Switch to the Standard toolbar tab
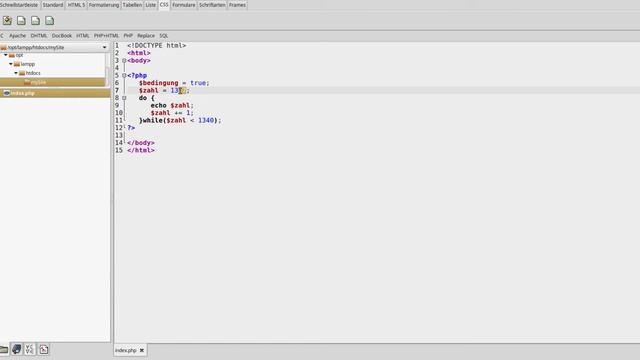Viewport: 640px width, 360px height. (x=53, y=5)
